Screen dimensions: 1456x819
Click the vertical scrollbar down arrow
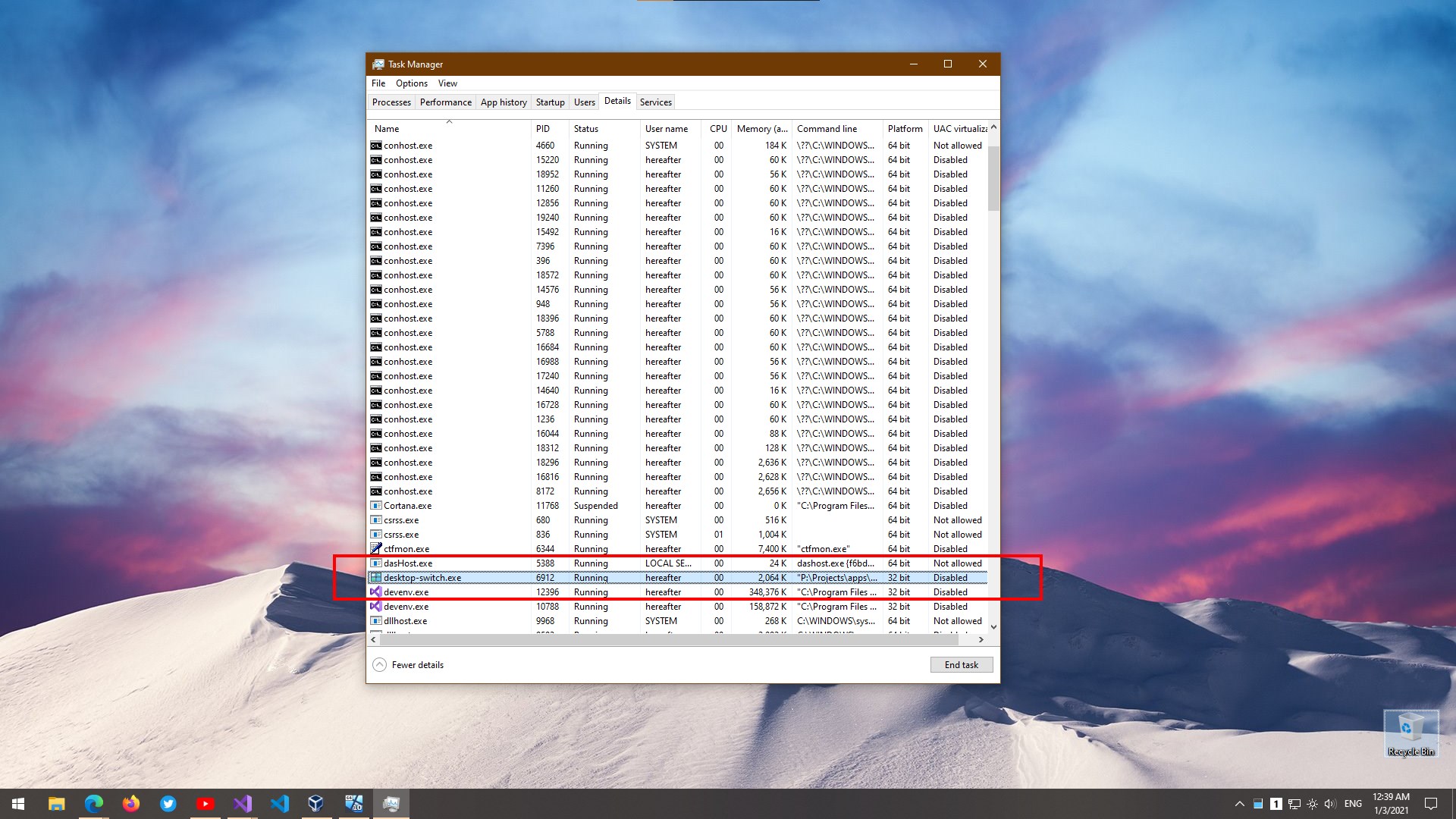tap(993, 627)
